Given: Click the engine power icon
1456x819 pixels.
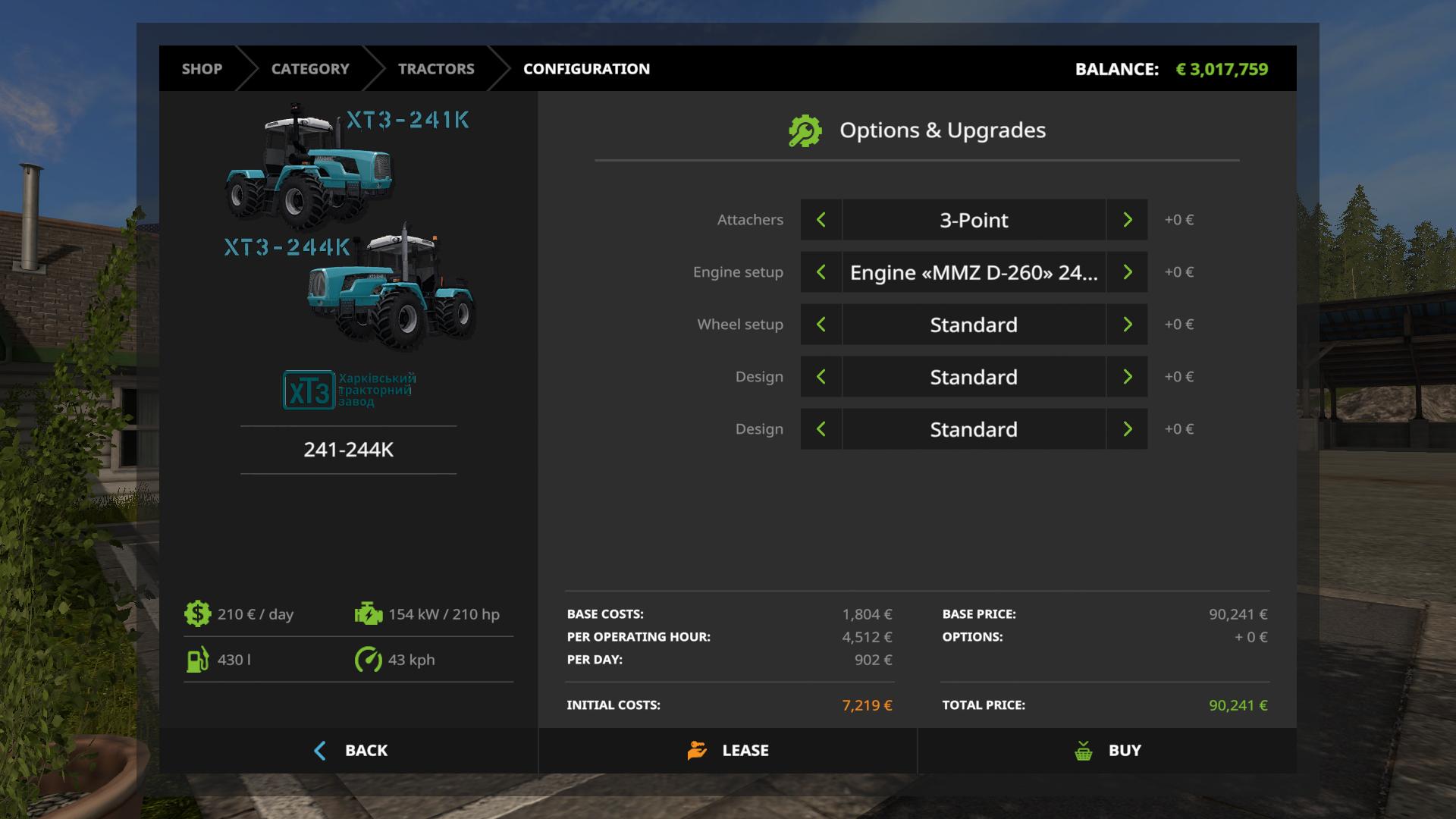Looking at the screenshot, I should point(369,614).
